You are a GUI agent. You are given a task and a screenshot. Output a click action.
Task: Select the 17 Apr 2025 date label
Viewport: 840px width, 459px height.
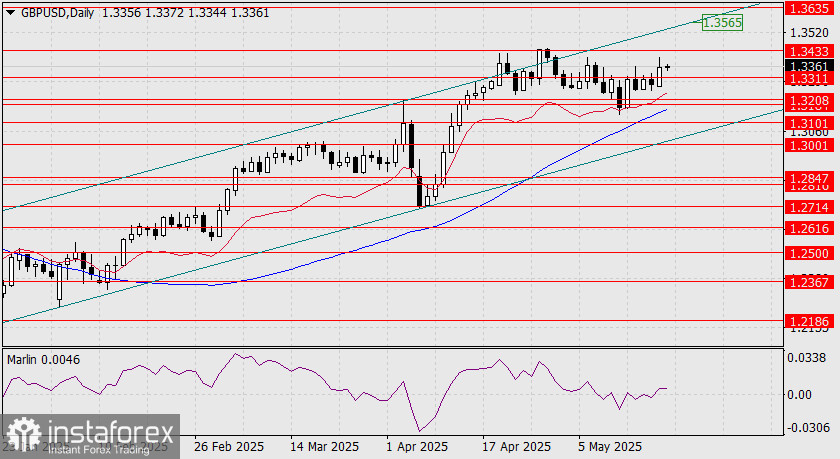[516, 447]
